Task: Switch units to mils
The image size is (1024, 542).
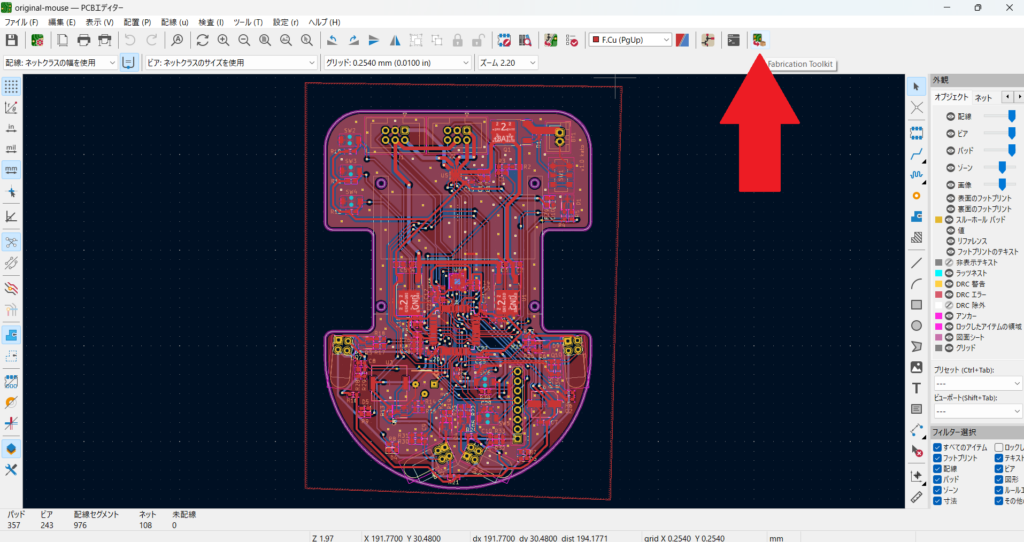Action: [11, 149]
